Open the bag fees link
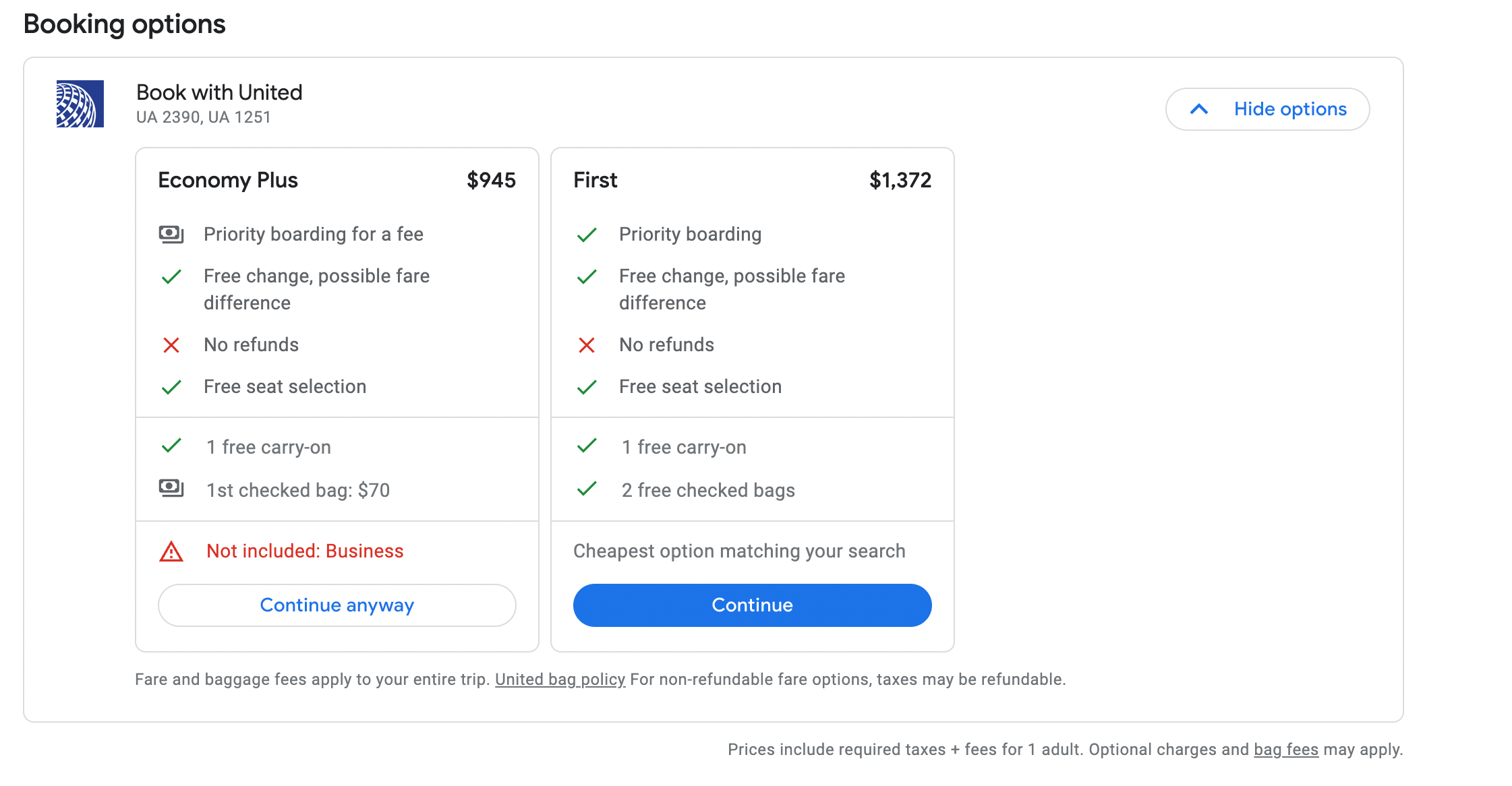1512x786 pixels. (x=1285, y=750)
